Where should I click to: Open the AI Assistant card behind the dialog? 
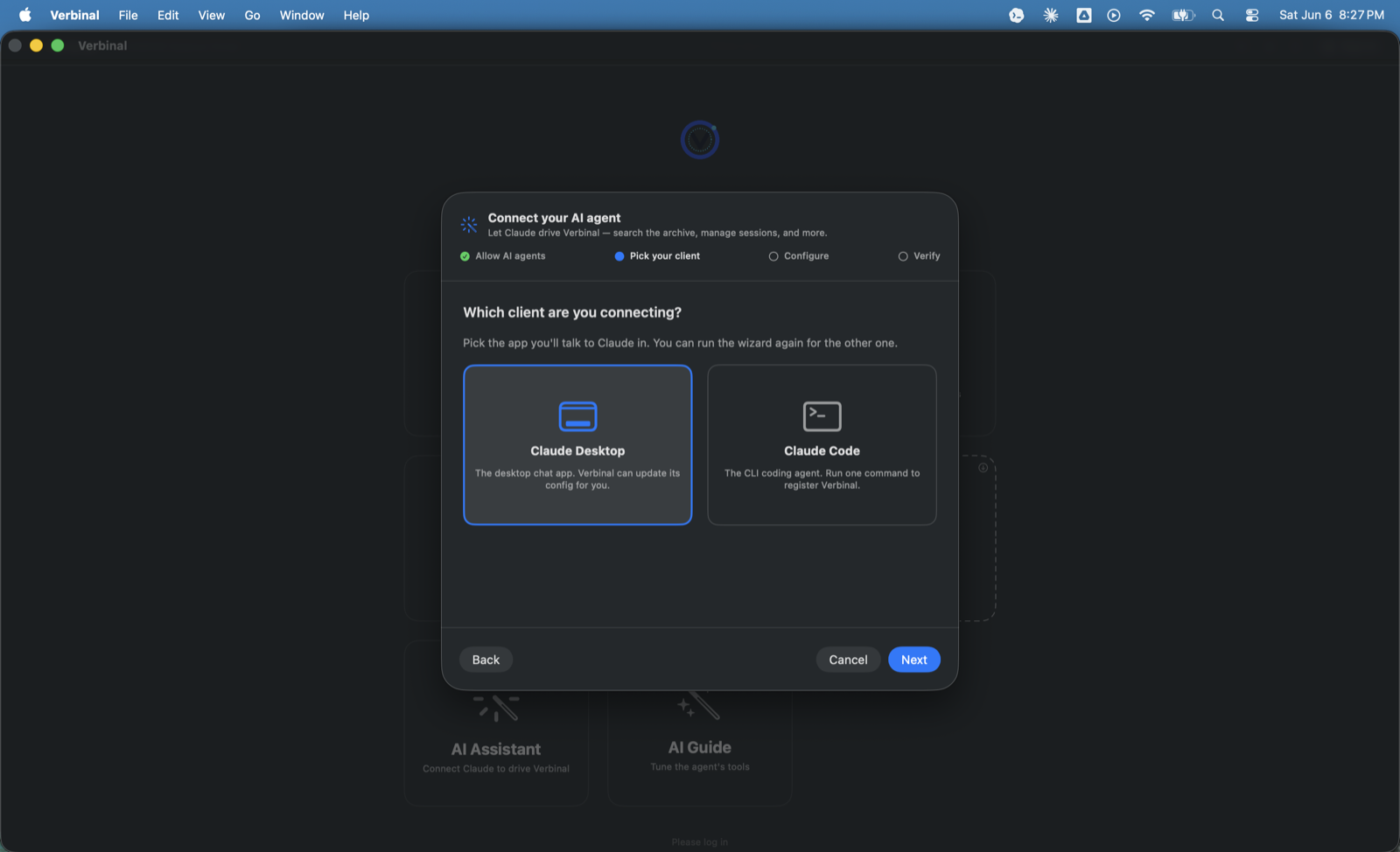point(496,749)
